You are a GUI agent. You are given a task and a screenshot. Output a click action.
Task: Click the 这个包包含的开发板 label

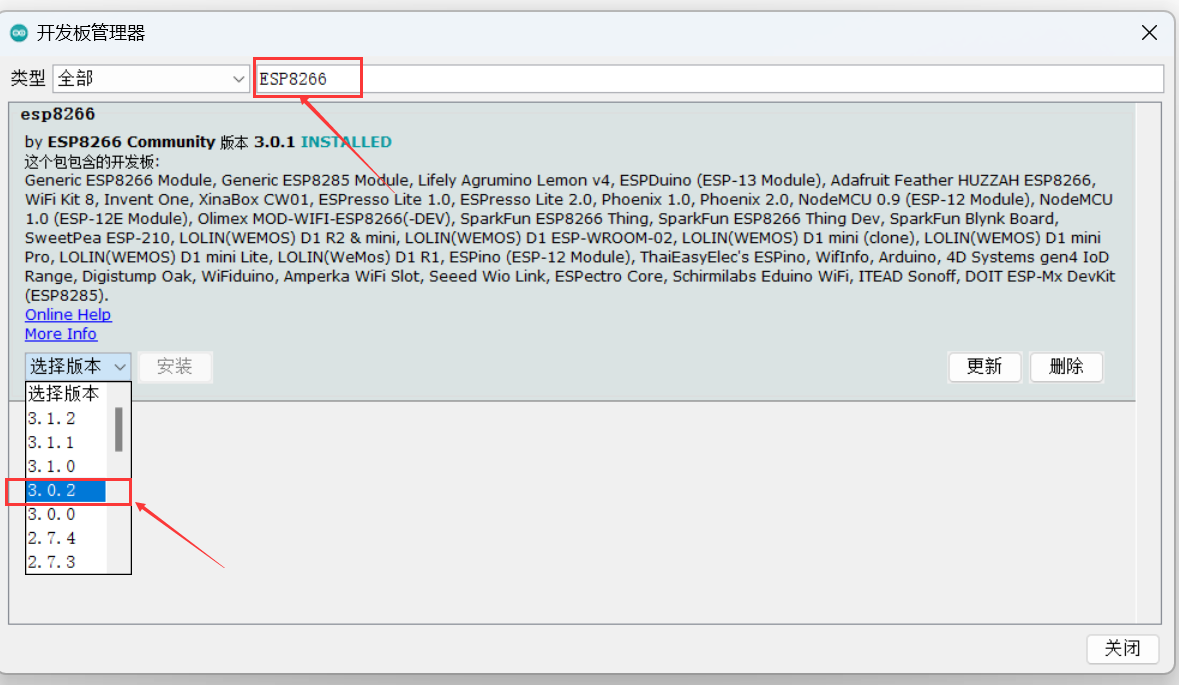pos(92,162)
